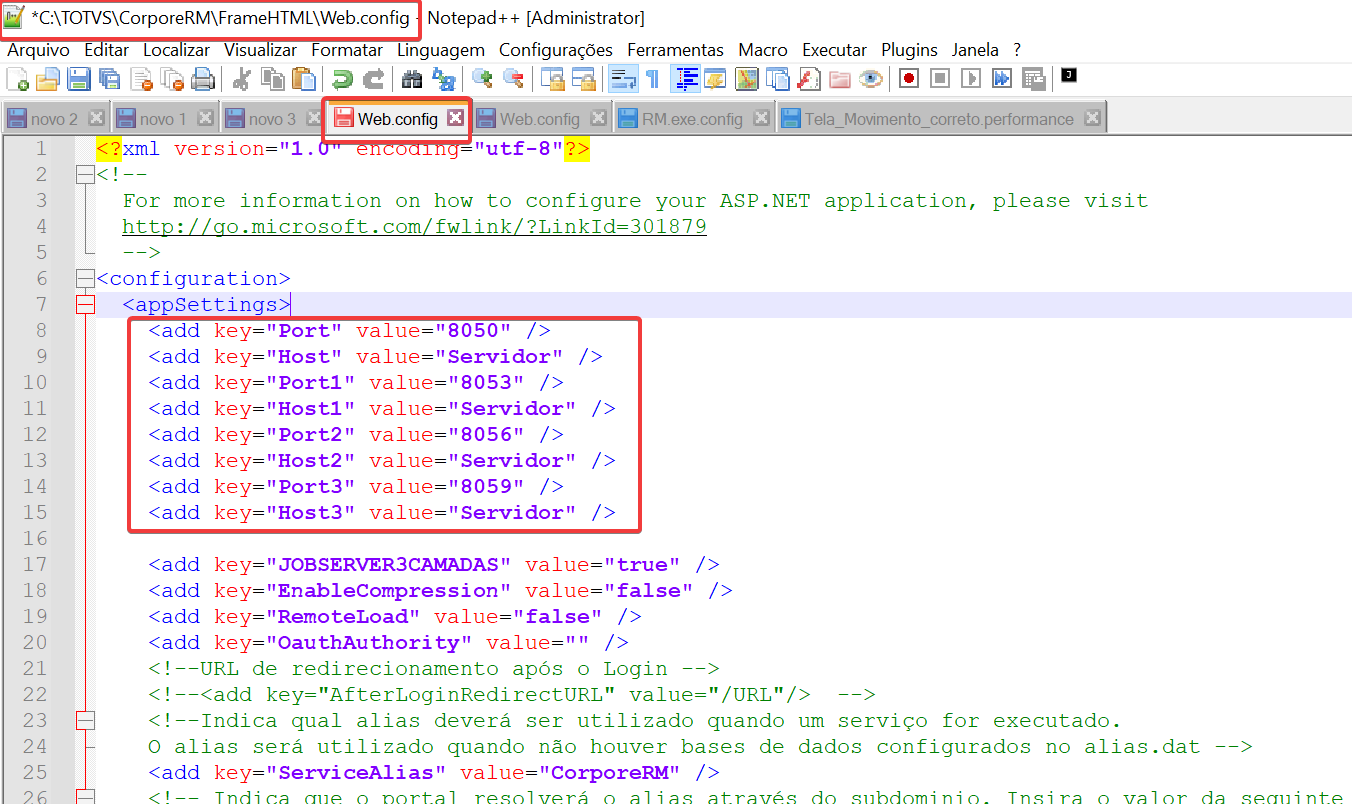Open the Document Map icon
Screen dimensions: 1352x804
[747, 79]
